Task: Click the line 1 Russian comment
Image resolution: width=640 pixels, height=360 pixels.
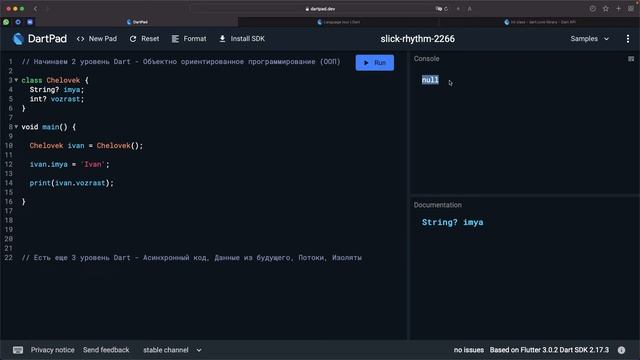Action: 181,62
